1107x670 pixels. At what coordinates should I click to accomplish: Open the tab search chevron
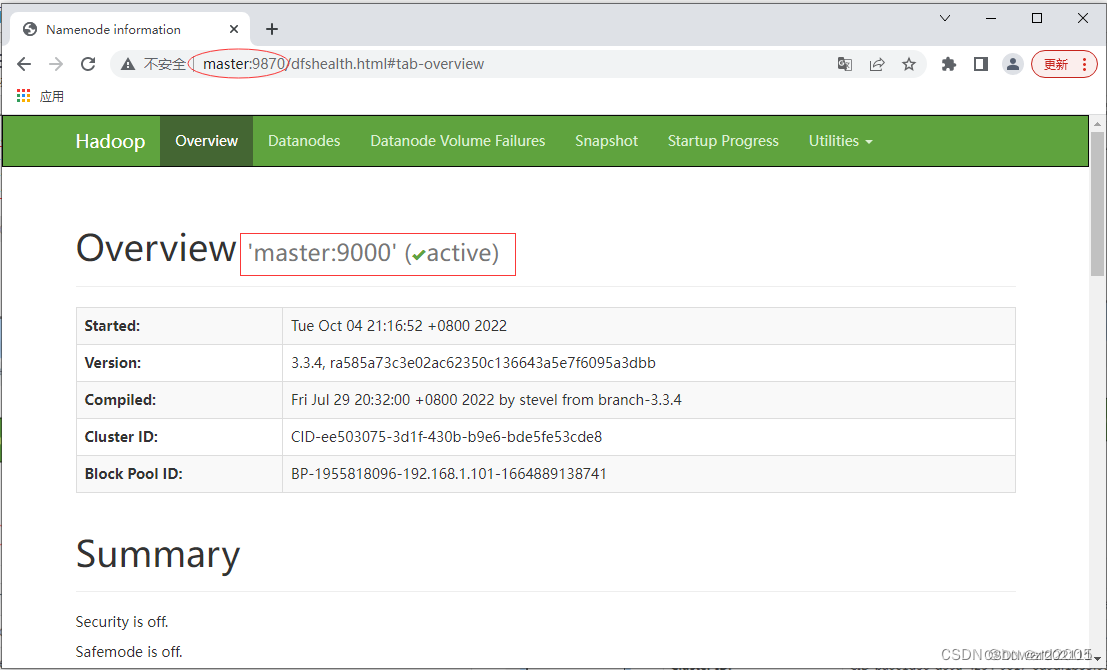945,18
